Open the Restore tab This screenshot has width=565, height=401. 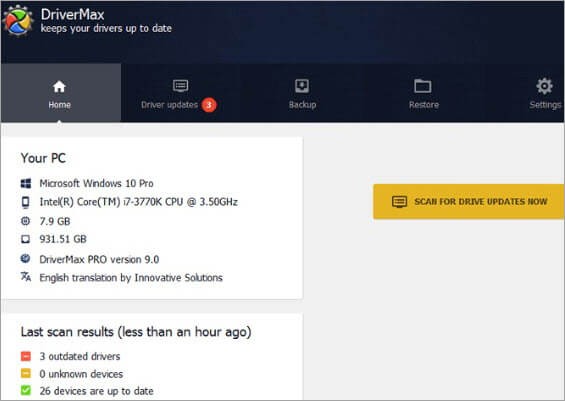tap(424, 94)
